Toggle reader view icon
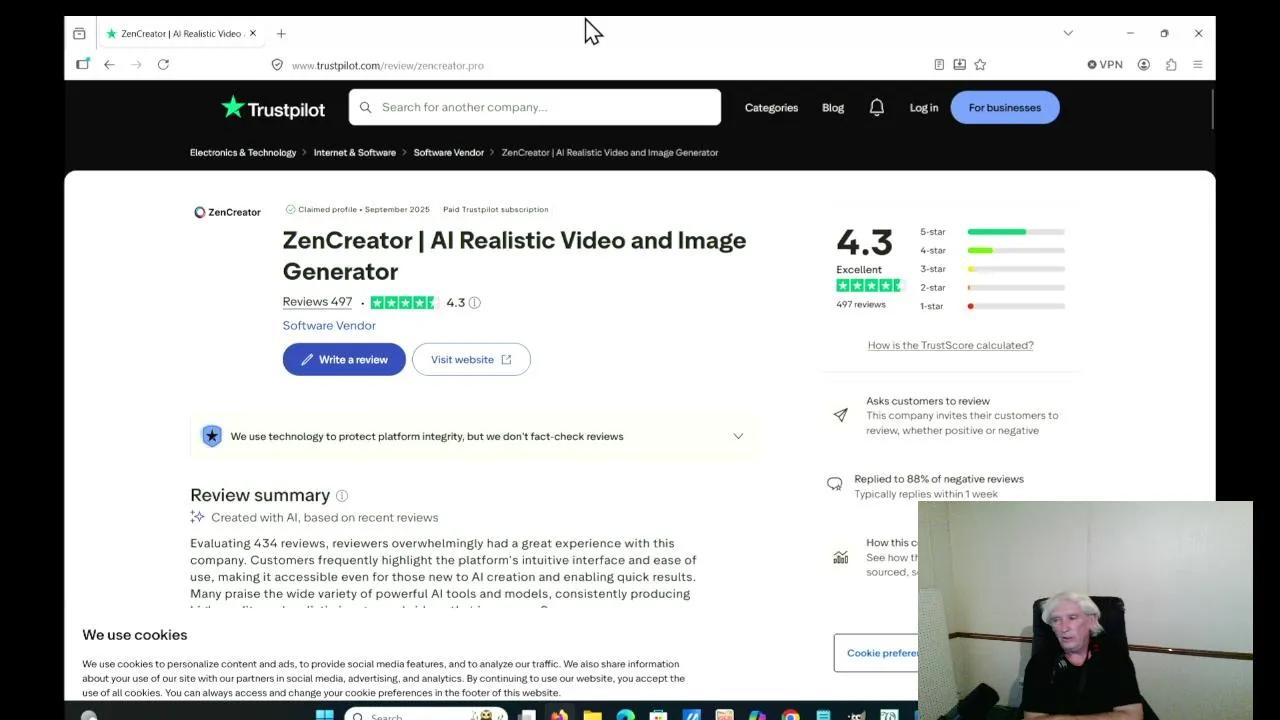This screenshot has height=720, width=1280. coord(939,65)
